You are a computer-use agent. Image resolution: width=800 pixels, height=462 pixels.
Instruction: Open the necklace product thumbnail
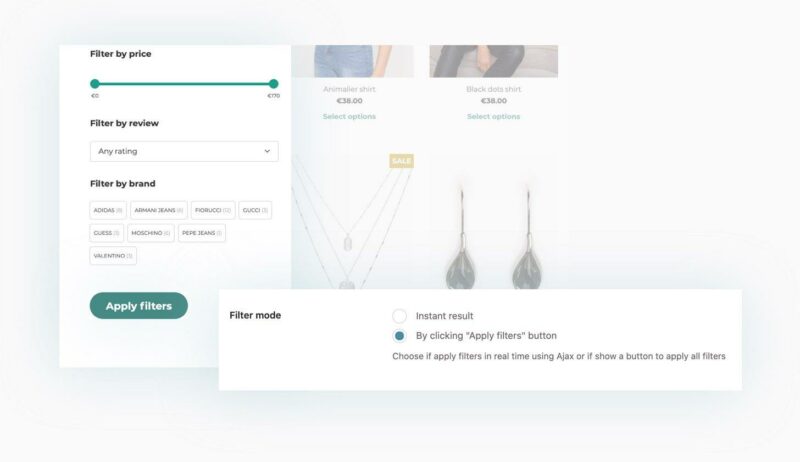click(x=353, y=221)
